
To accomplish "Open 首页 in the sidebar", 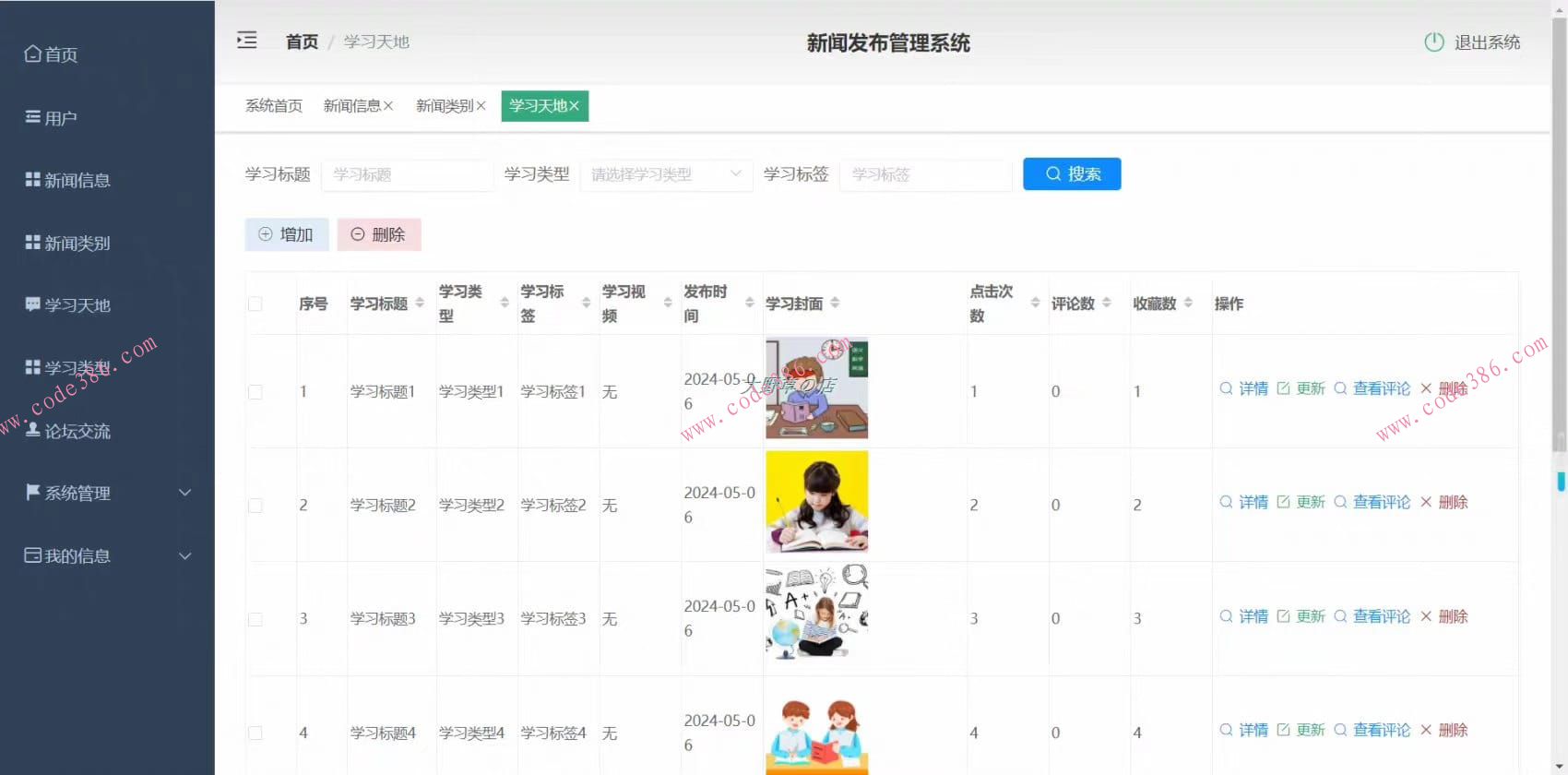I will 51,54.
